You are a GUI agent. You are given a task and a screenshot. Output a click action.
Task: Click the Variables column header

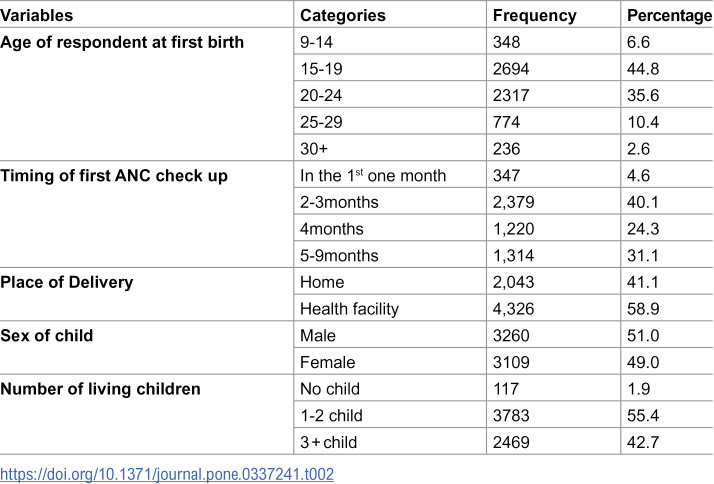36,15
